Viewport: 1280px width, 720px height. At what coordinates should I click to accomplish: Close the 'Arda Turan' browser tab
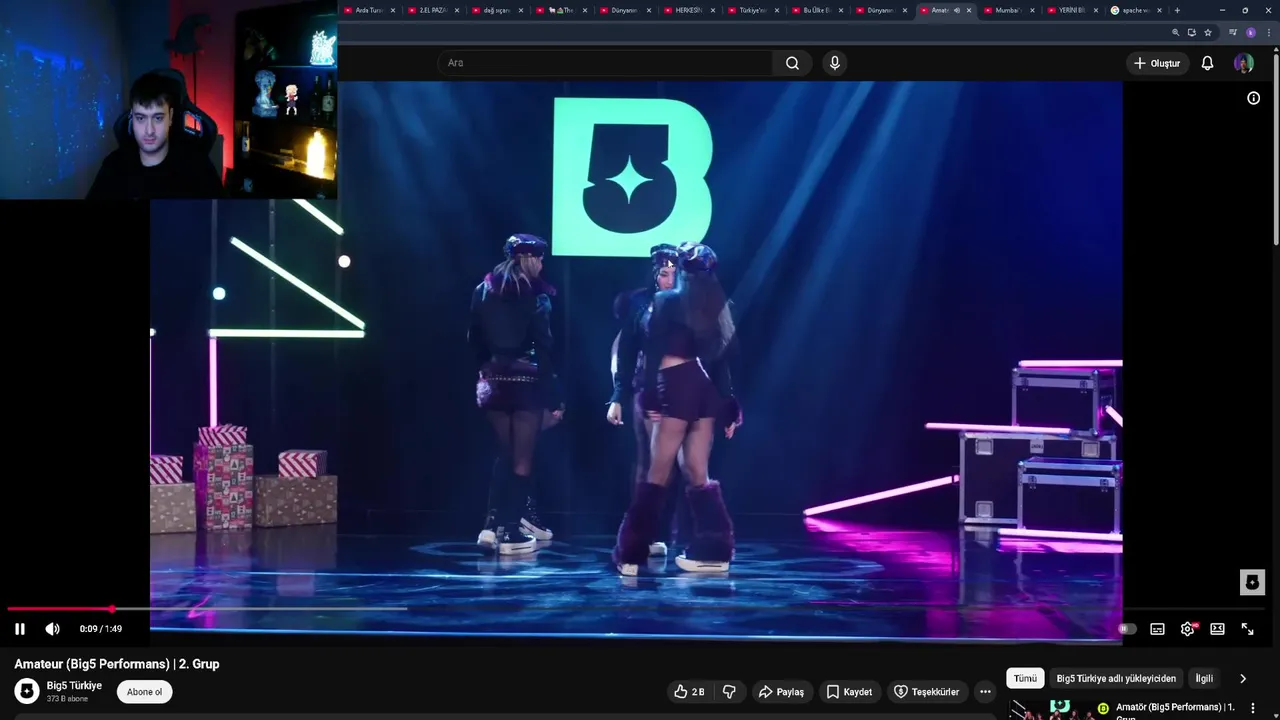pos(393,10)
